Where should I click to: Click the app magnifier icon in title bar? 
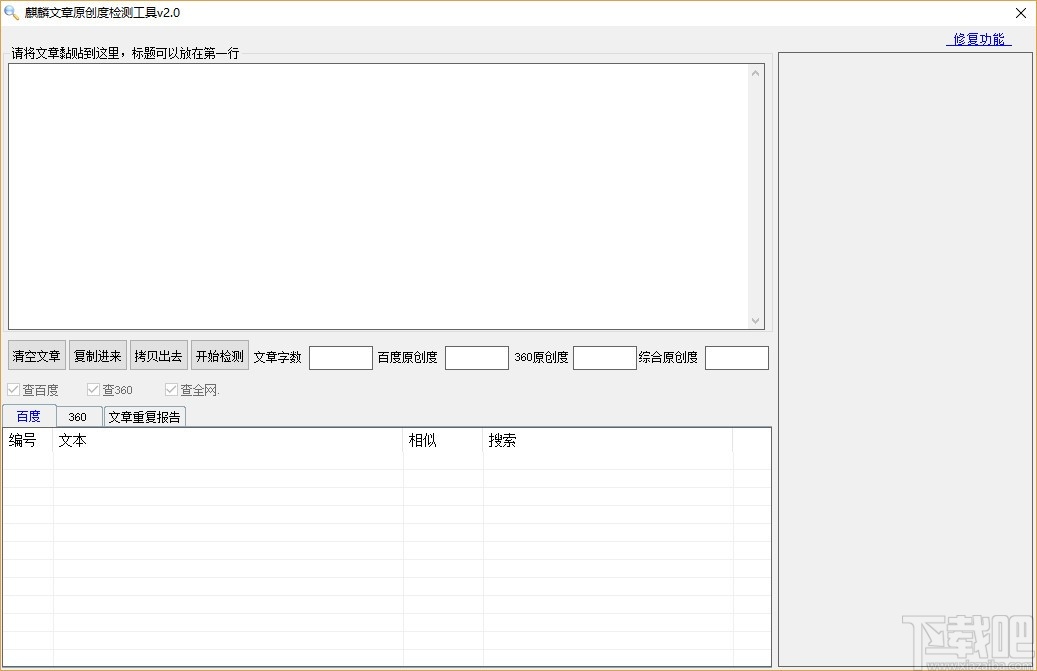point(11,13)
